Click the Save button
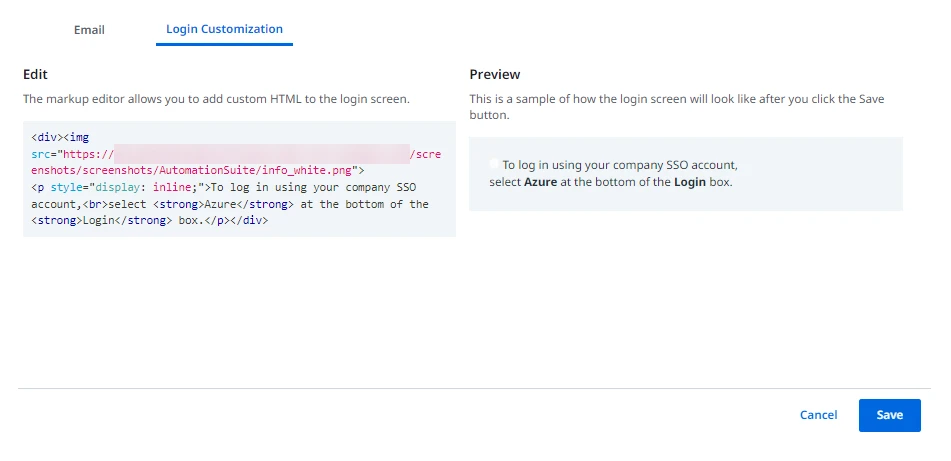Viewport: 951px width, 461px height. 890,416
